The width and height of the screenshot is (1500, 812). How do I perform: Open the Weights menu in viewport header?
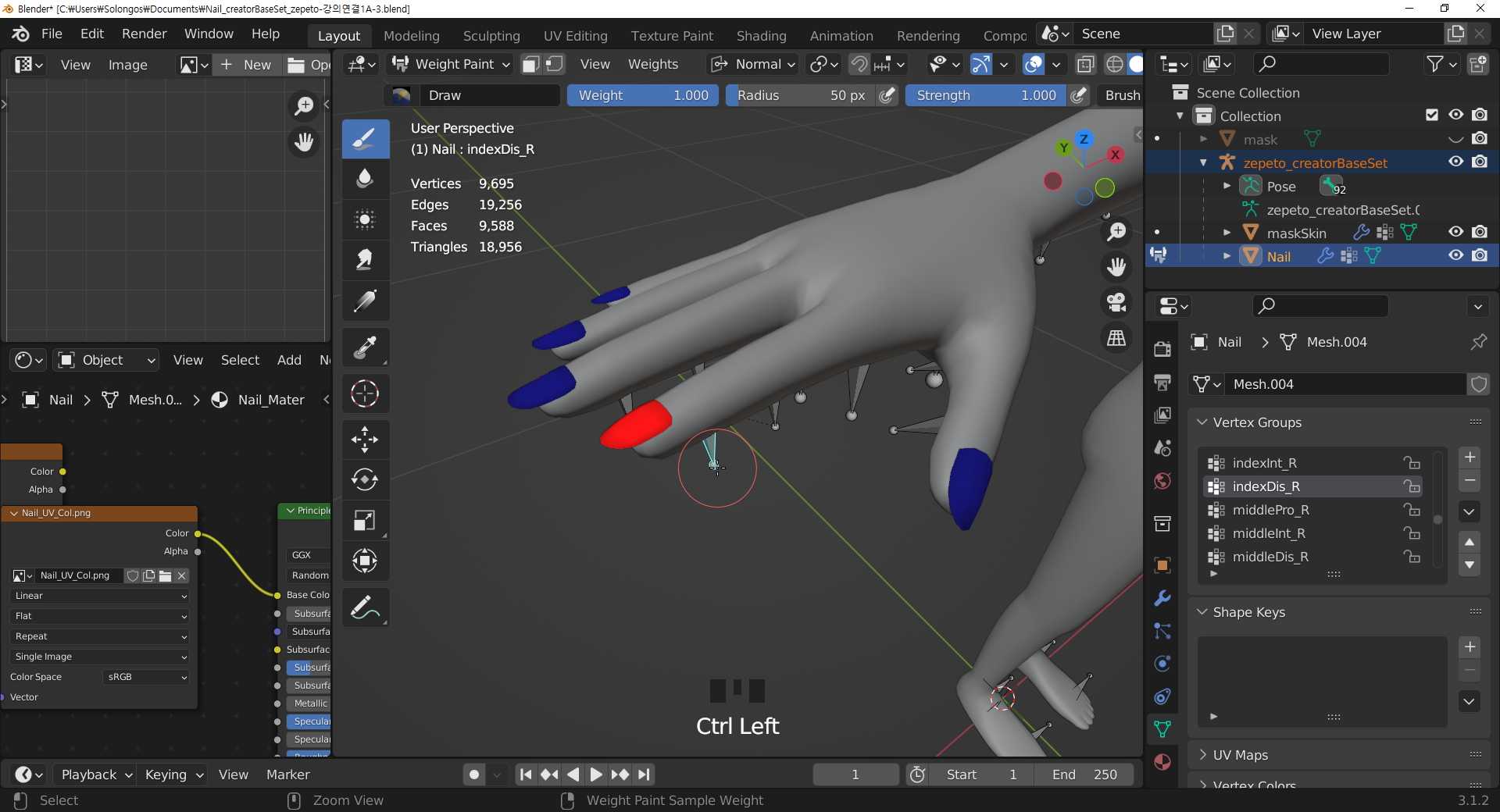click(653, 64)
